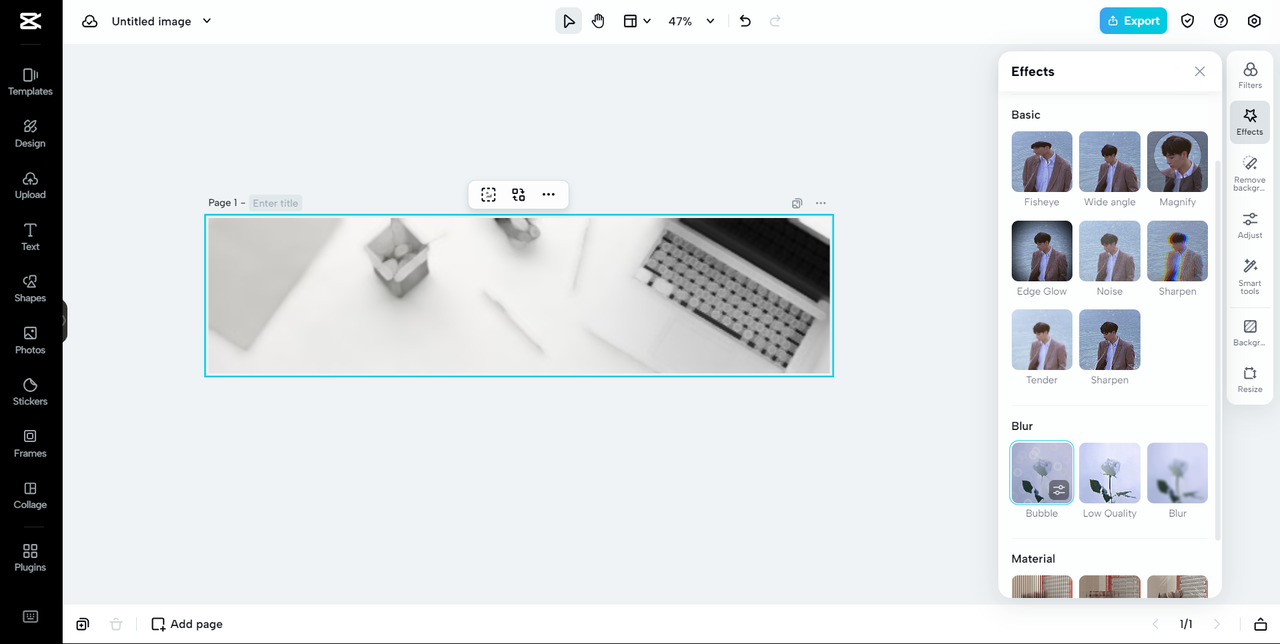Duplicate the page using the copy icon
1280x644 pixels.
click(x=797, y=203)
